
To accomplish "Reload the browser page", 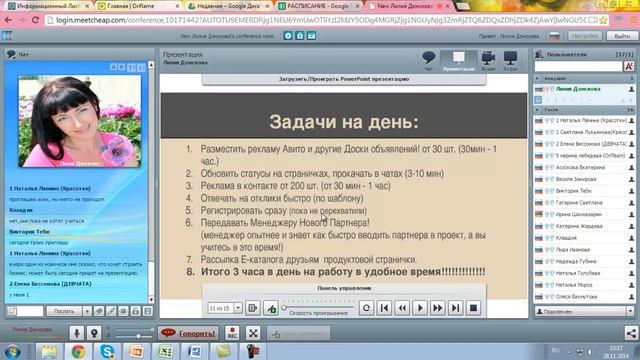I will 35,20.
